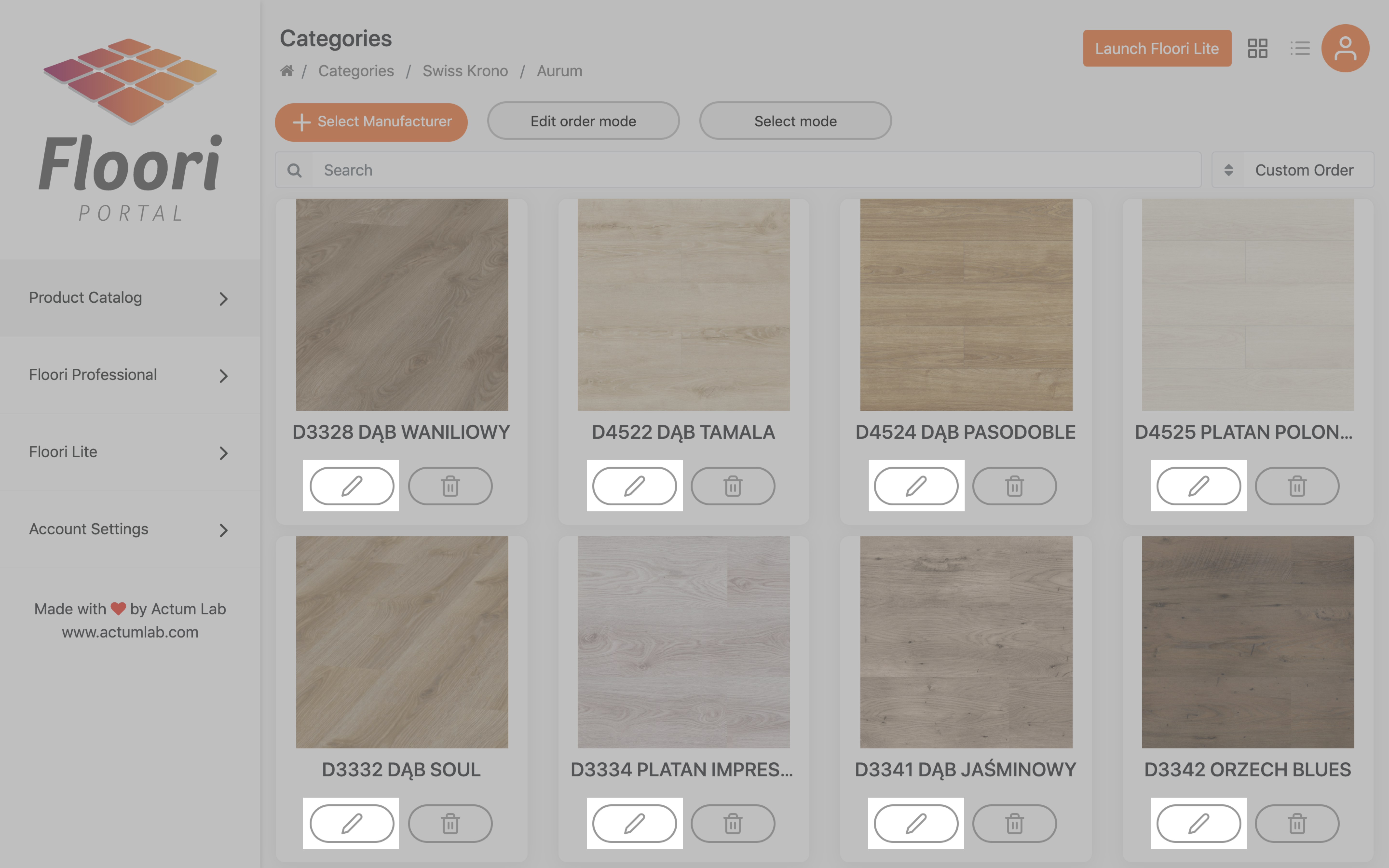Image resolution: width=1389 pixels, height=868 pixels.
Task: Select the D3328 DĄB WANILIOWY title text
Action: [401, 432]
